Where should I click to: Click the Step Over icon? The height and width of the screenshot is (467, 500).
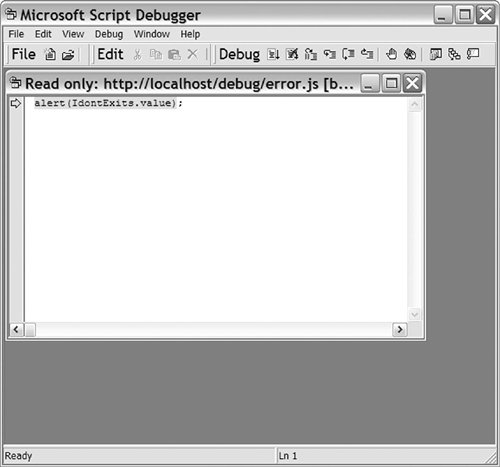(348, 54)
